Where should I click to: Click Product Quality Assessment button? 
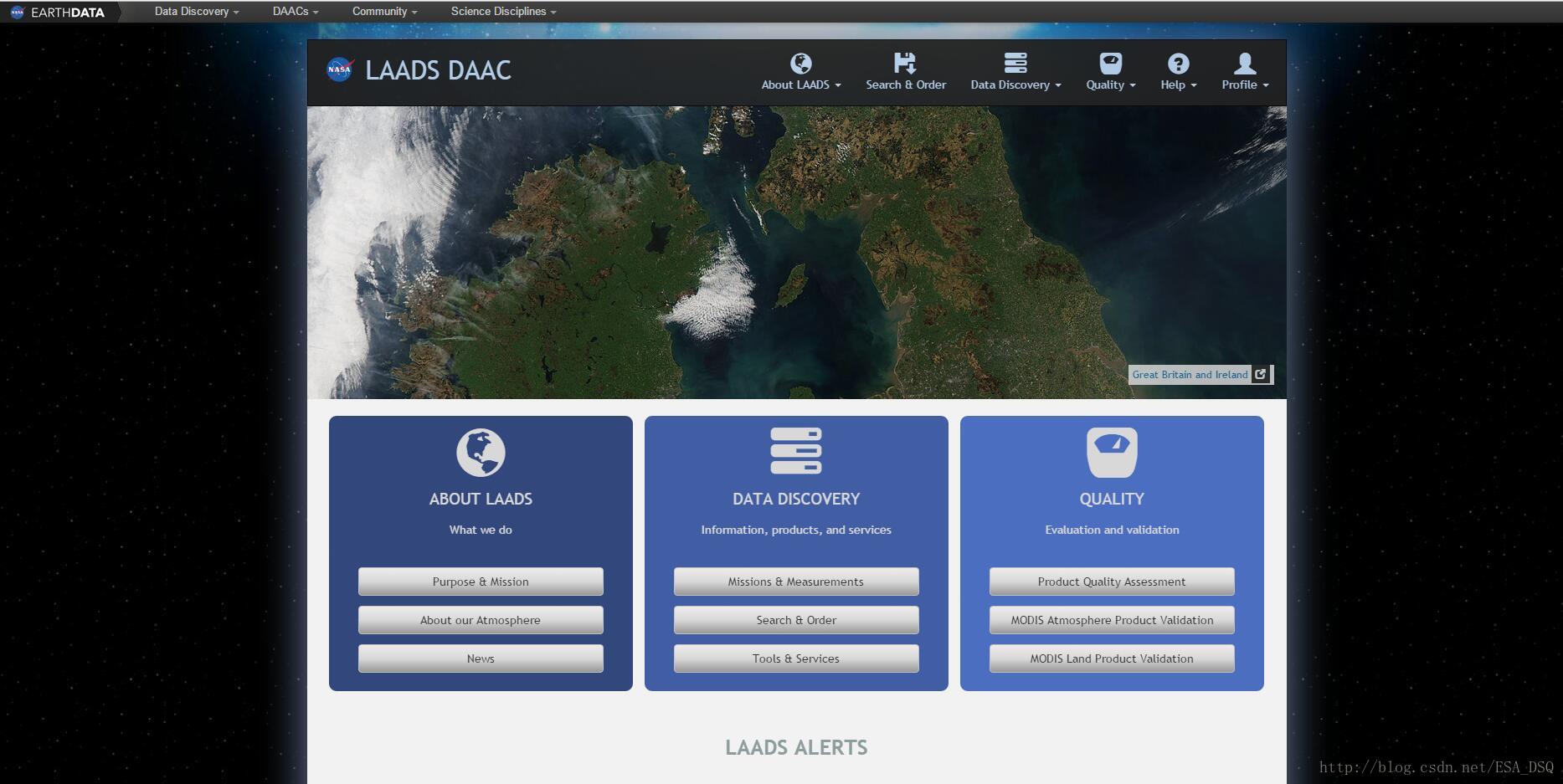pyautogui.click(x=1112, y=582)
